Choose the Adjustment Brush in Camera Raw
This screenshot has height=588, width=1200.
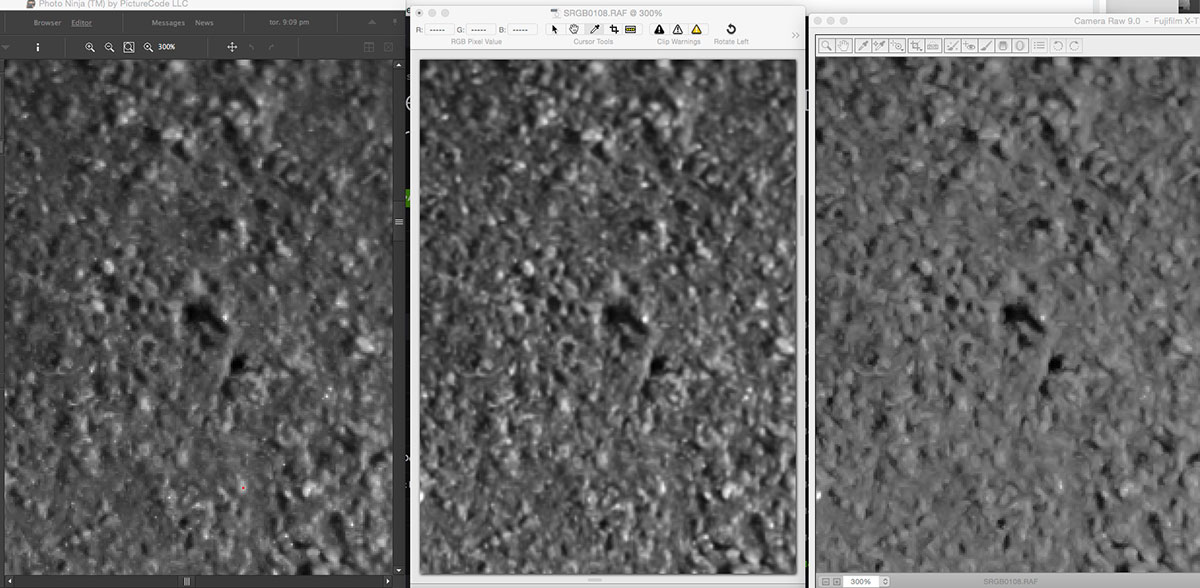tap(985, 46)
